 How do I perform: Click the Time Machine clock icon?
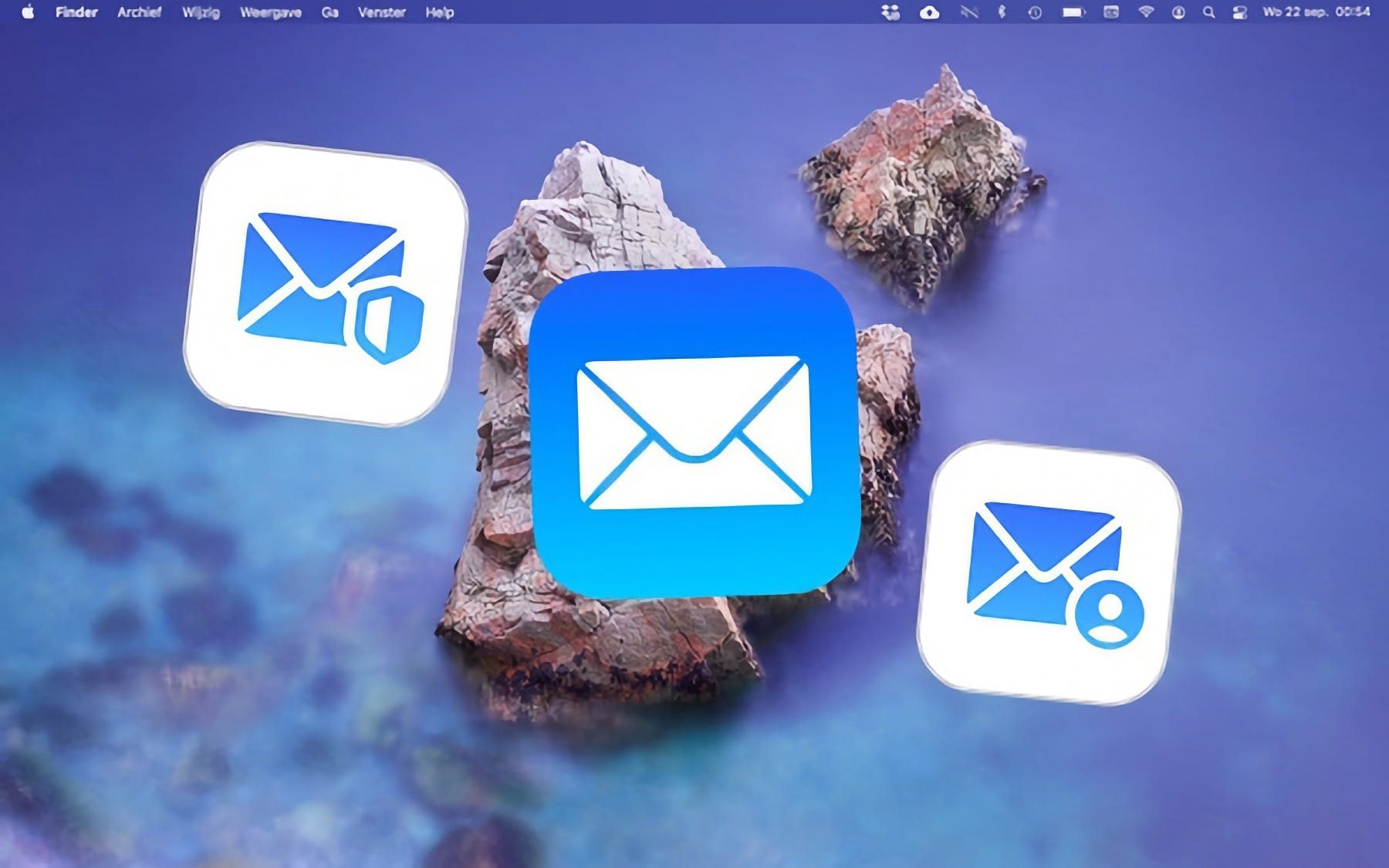tap(1035, 12)
